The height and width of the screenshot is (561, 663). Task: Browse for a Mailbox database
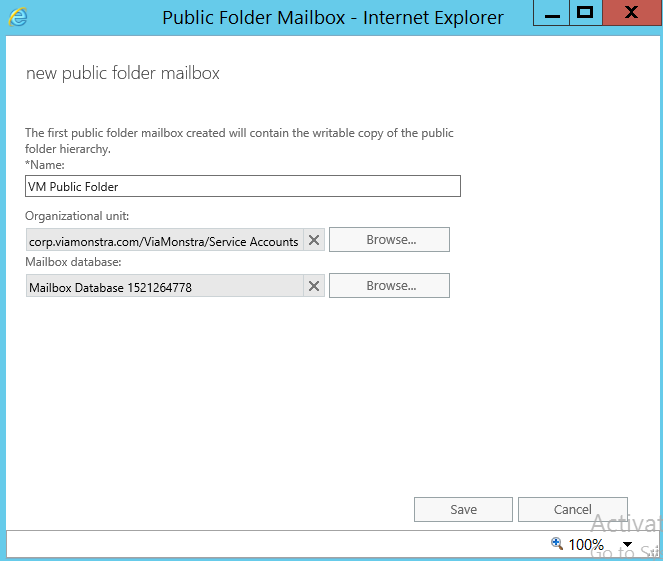point(389,286)
